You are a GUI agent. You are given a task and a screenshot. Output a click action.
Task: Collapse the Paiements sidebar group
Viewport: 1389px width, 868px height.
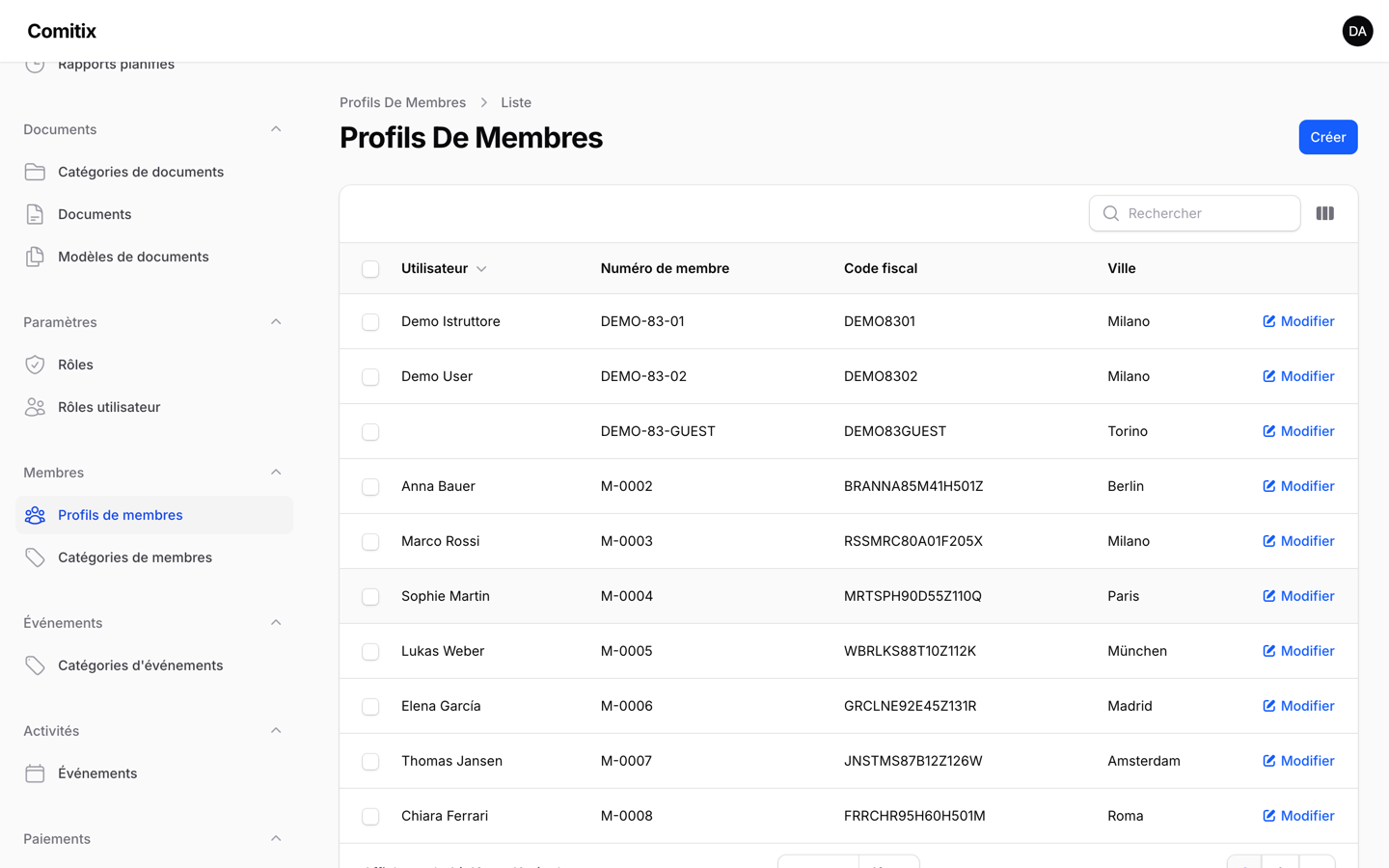click(276, 839)
